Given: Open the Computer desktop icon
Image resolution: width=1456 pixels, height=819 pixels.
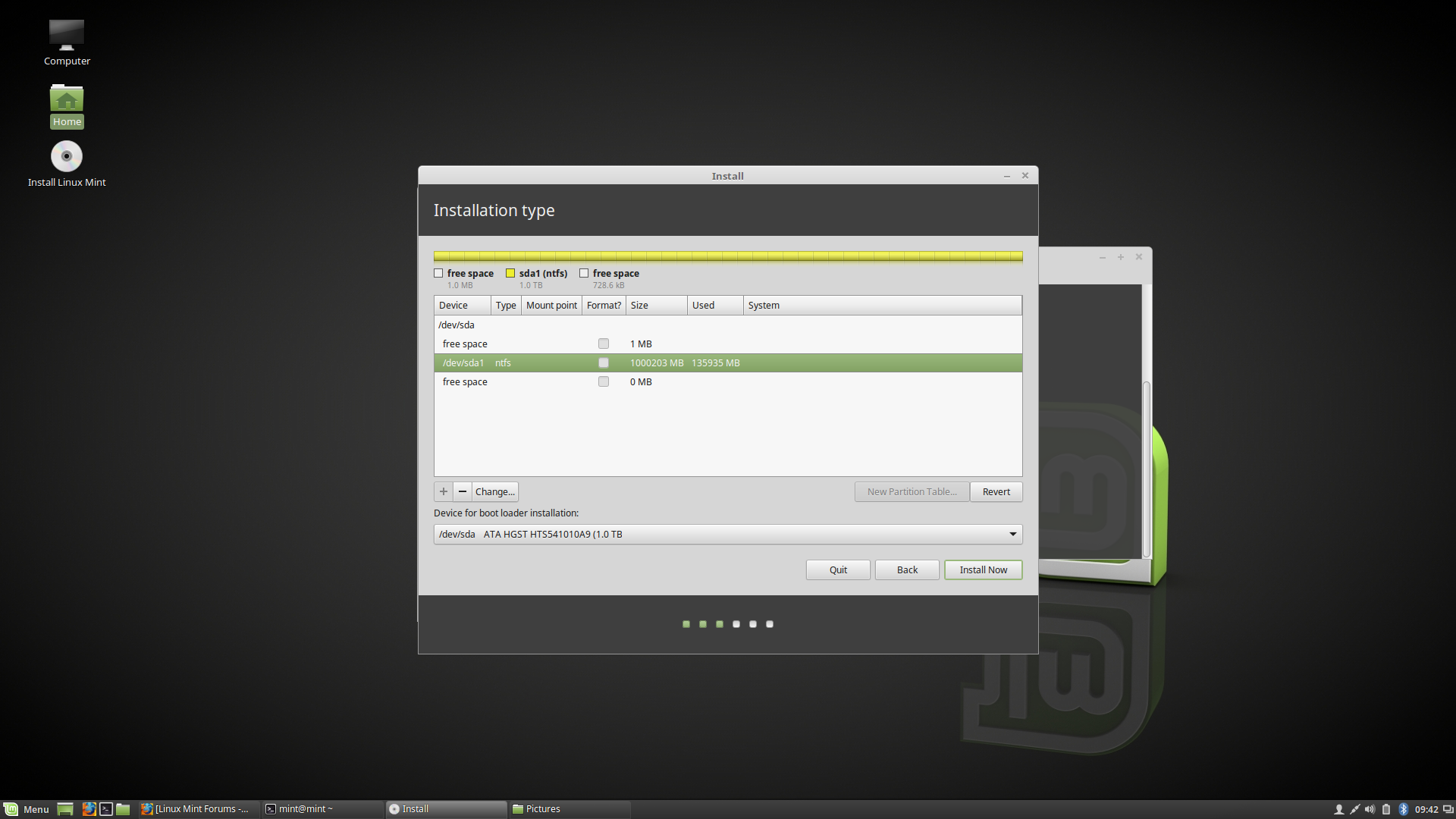Looking at the screenshot, I should click(67, 42).
